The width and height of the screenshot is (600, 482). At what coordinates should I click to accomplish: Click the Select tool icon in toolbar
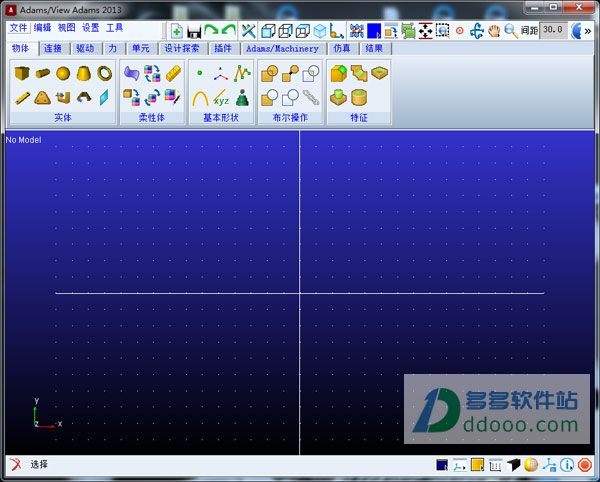248,31
